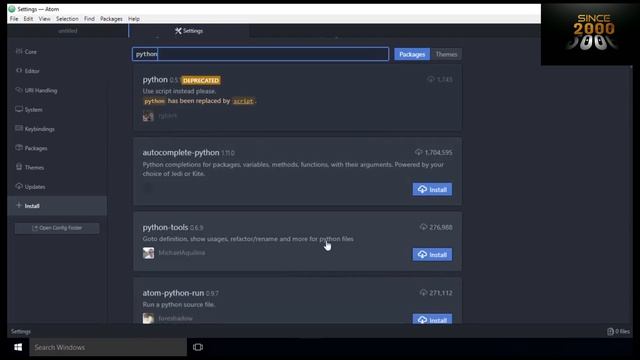Select the Packages search filter button
Screen dimensions: 640x360
[x=412, y=54]
